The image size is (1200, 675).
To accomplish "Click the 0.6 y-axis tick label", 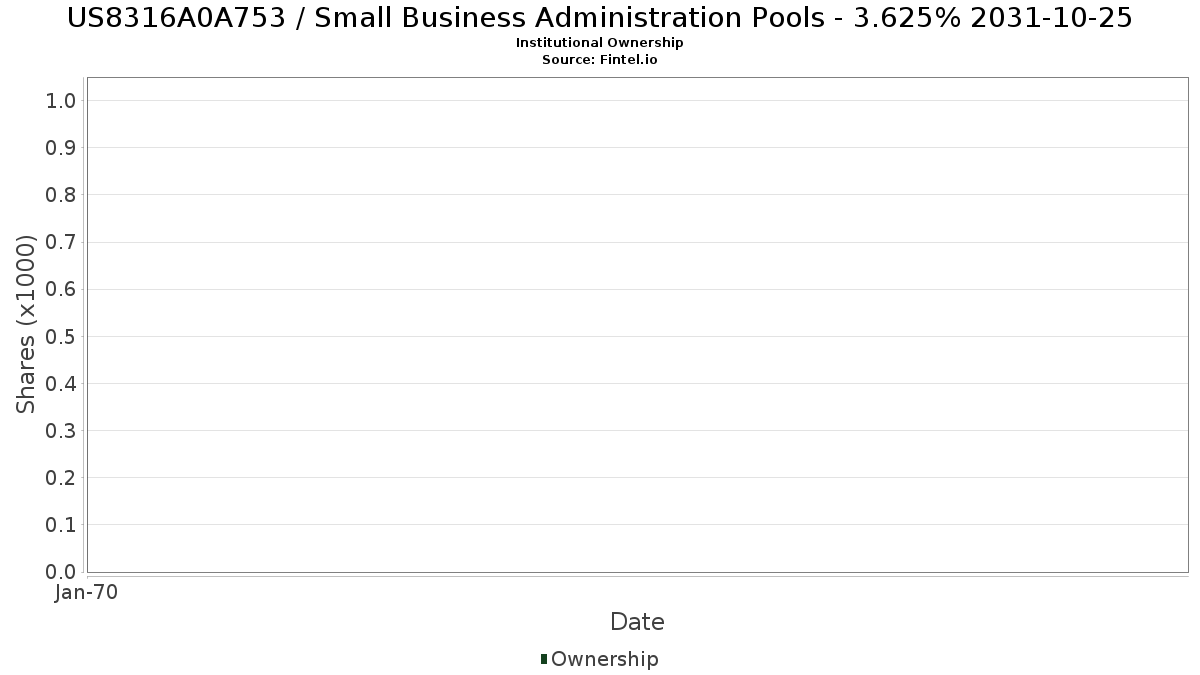I will click(x=61, y=289).
